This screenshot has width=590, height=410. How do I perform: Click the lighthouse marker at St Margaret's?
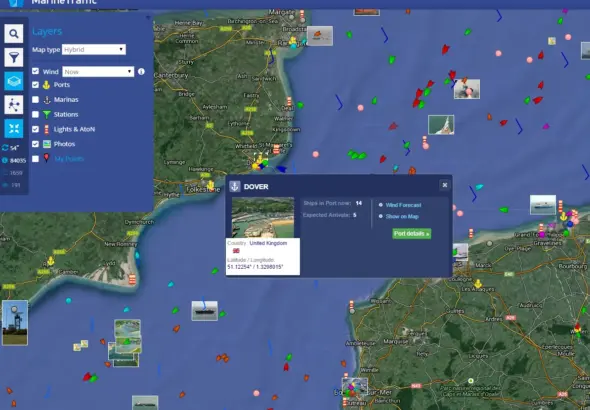click(276, 149)
